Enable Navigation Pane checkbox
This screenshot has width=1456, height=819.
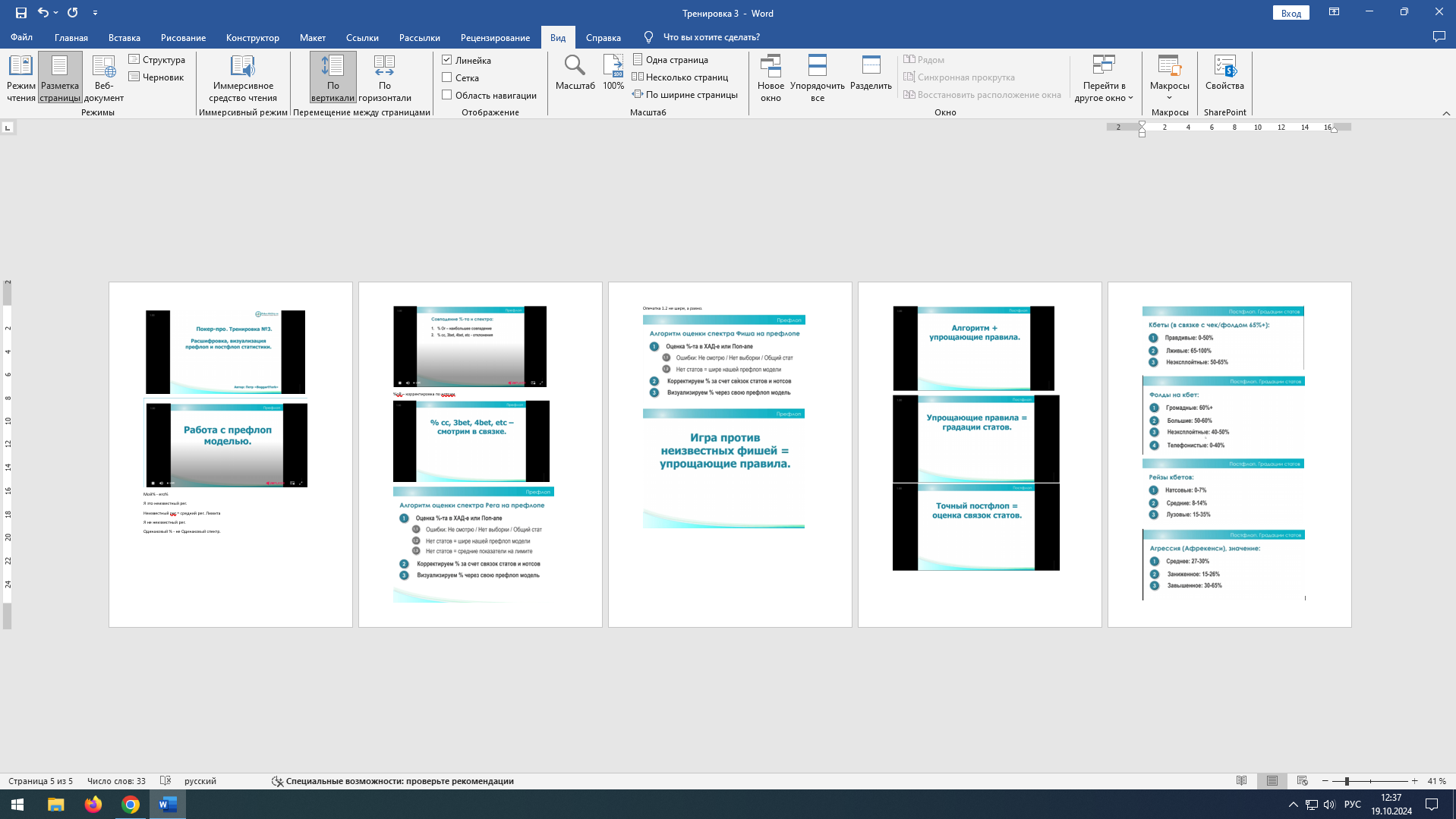tap(447, 95)
